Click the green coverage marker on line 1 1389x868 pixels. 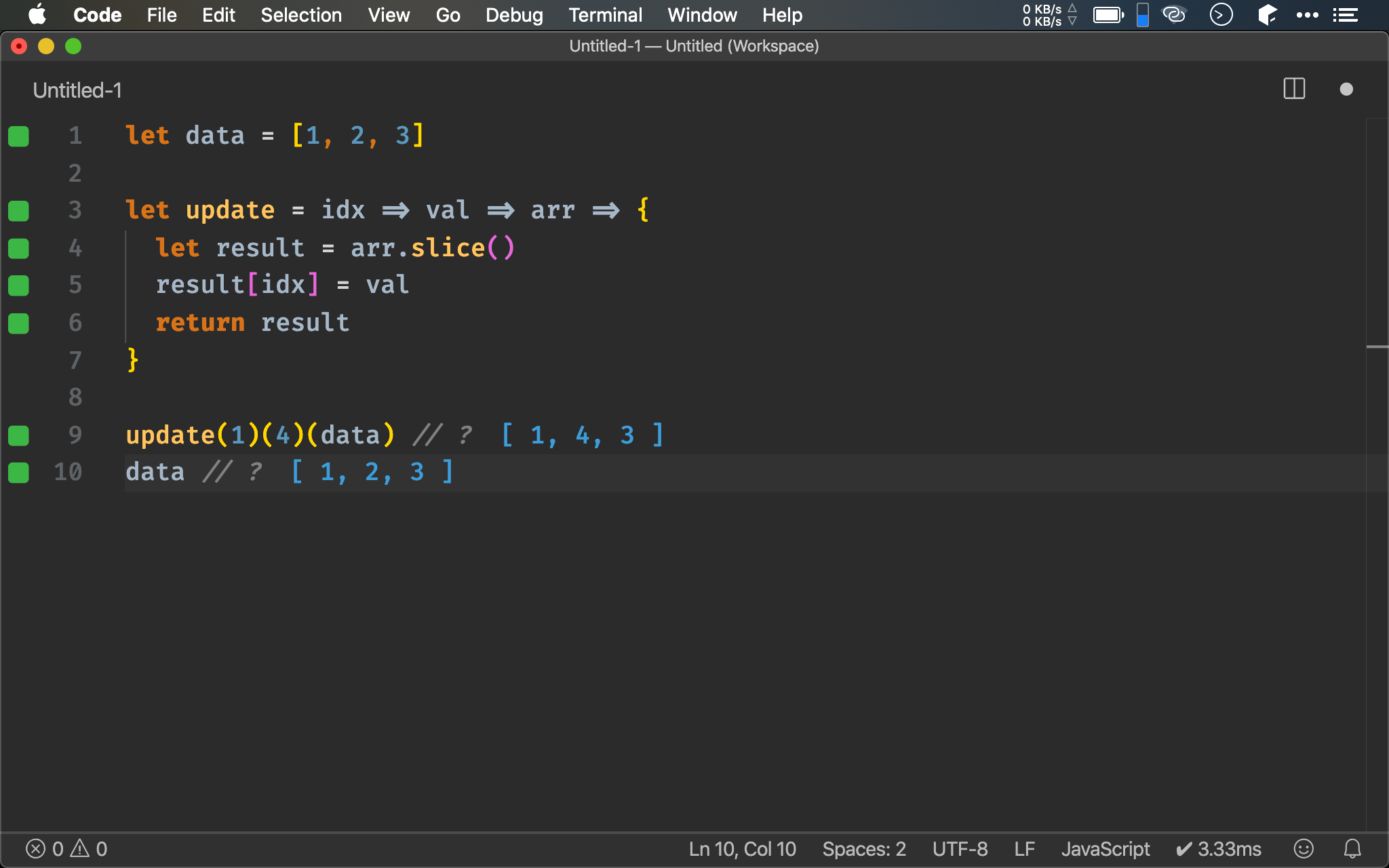(18, 136)
